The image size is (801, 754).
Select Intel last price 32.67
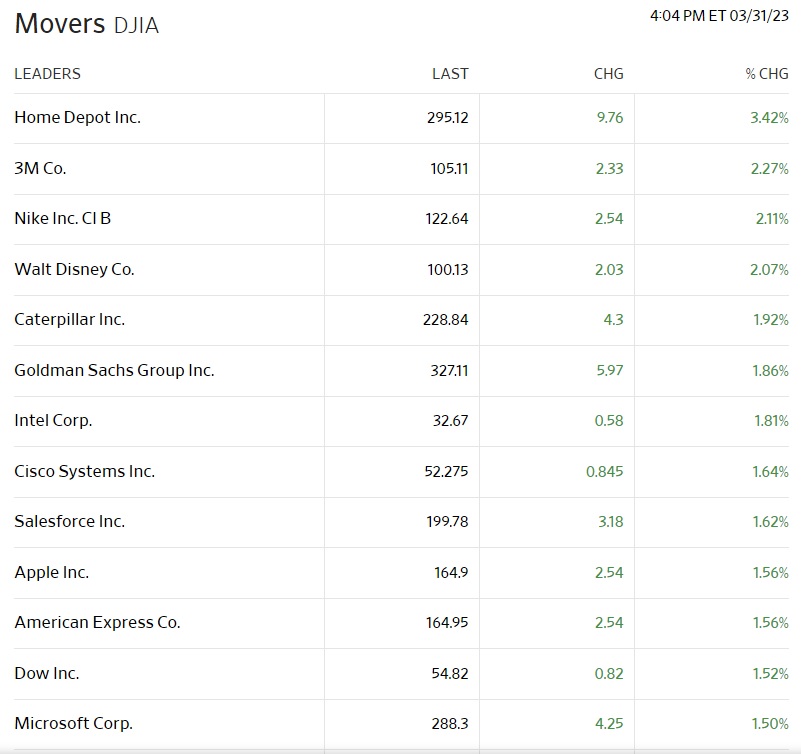click(x=451, y=420)
